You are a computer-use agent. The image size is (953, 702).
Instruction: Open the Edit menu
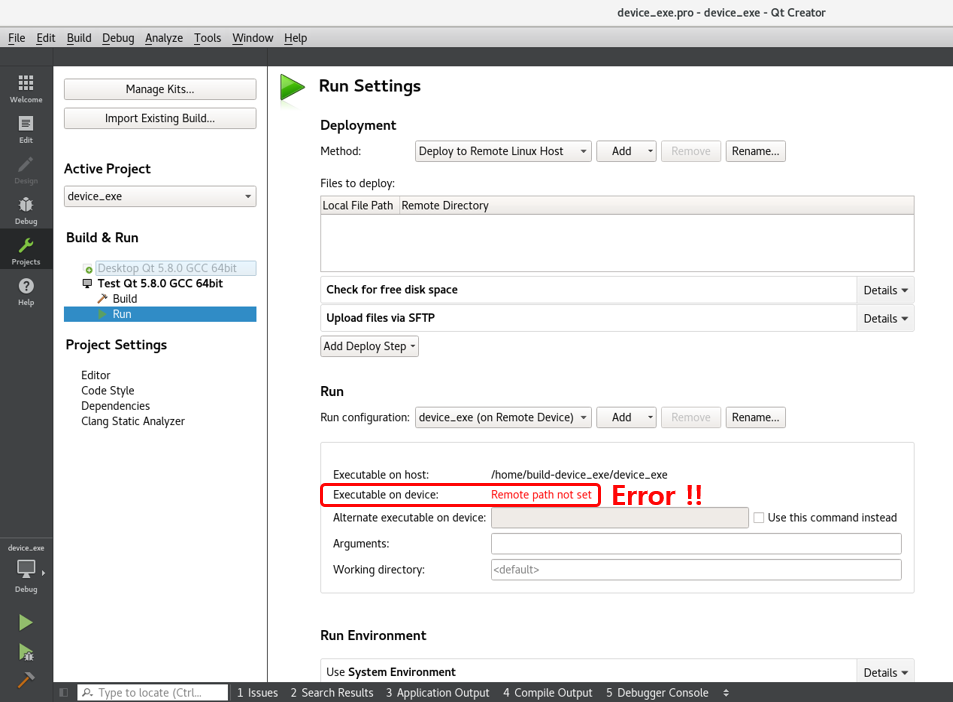46,38
